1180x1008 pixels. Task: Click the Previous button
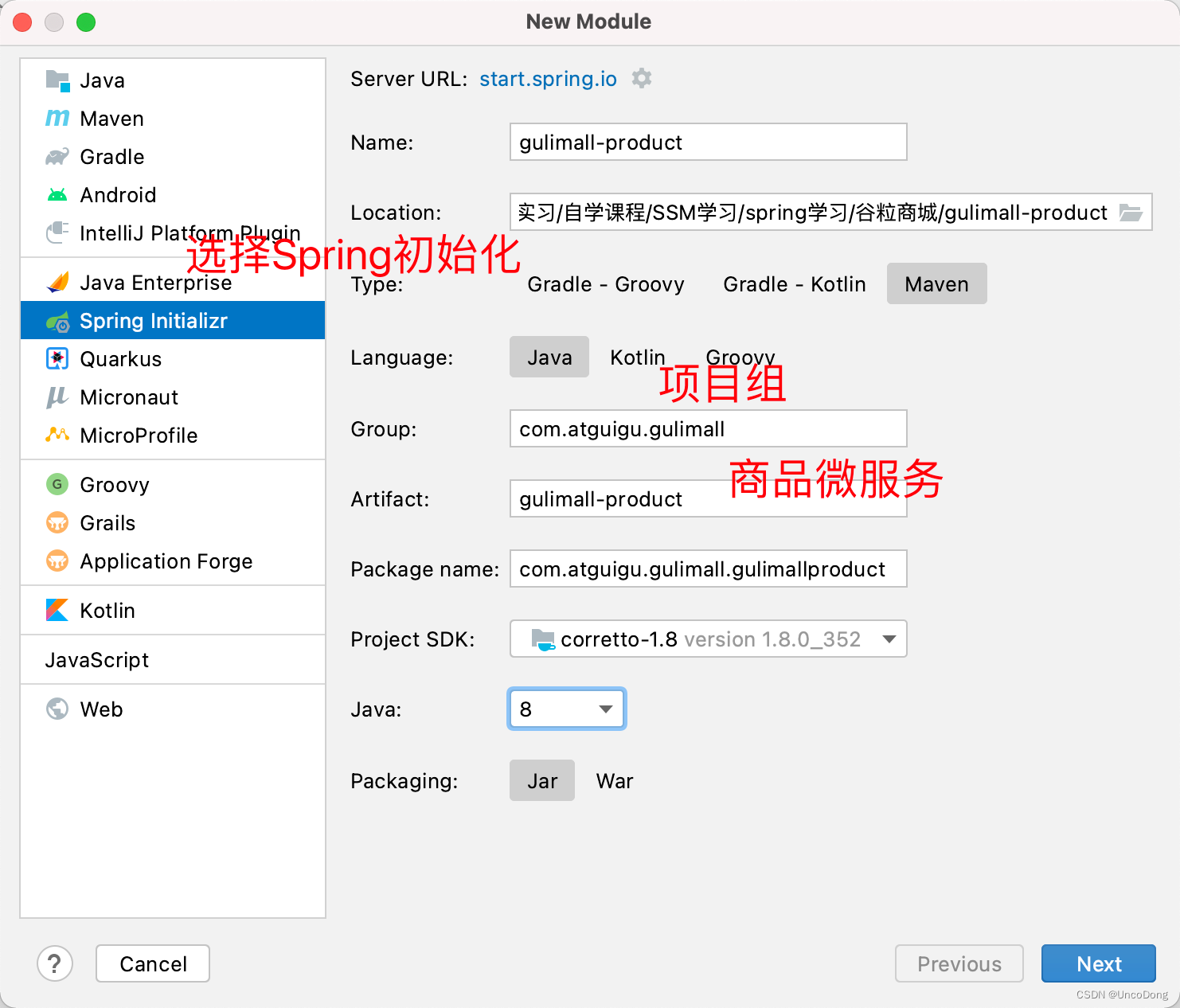pos(959,963)
